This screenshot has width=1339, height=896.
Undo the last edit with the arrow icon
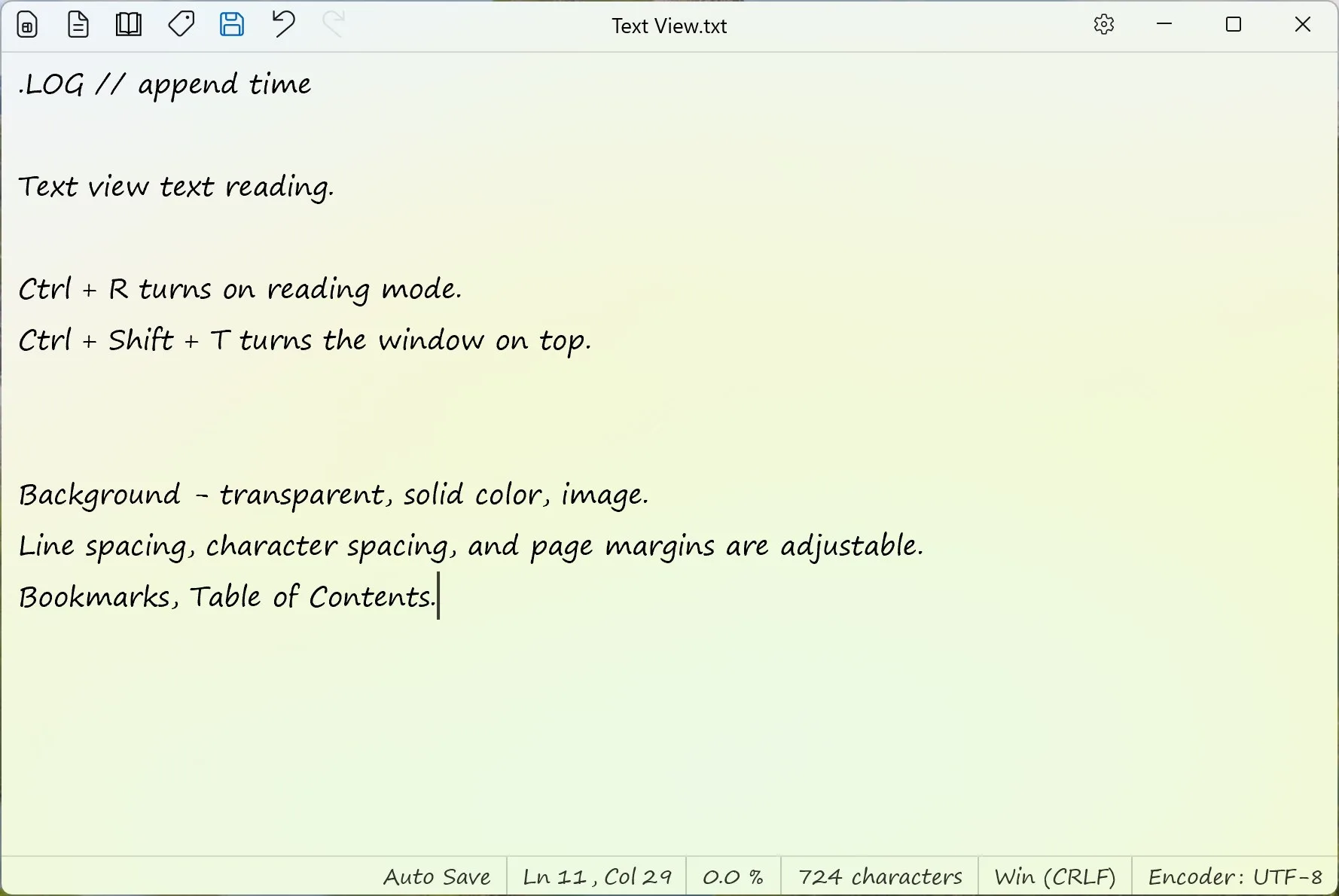[x=283, y=25]
